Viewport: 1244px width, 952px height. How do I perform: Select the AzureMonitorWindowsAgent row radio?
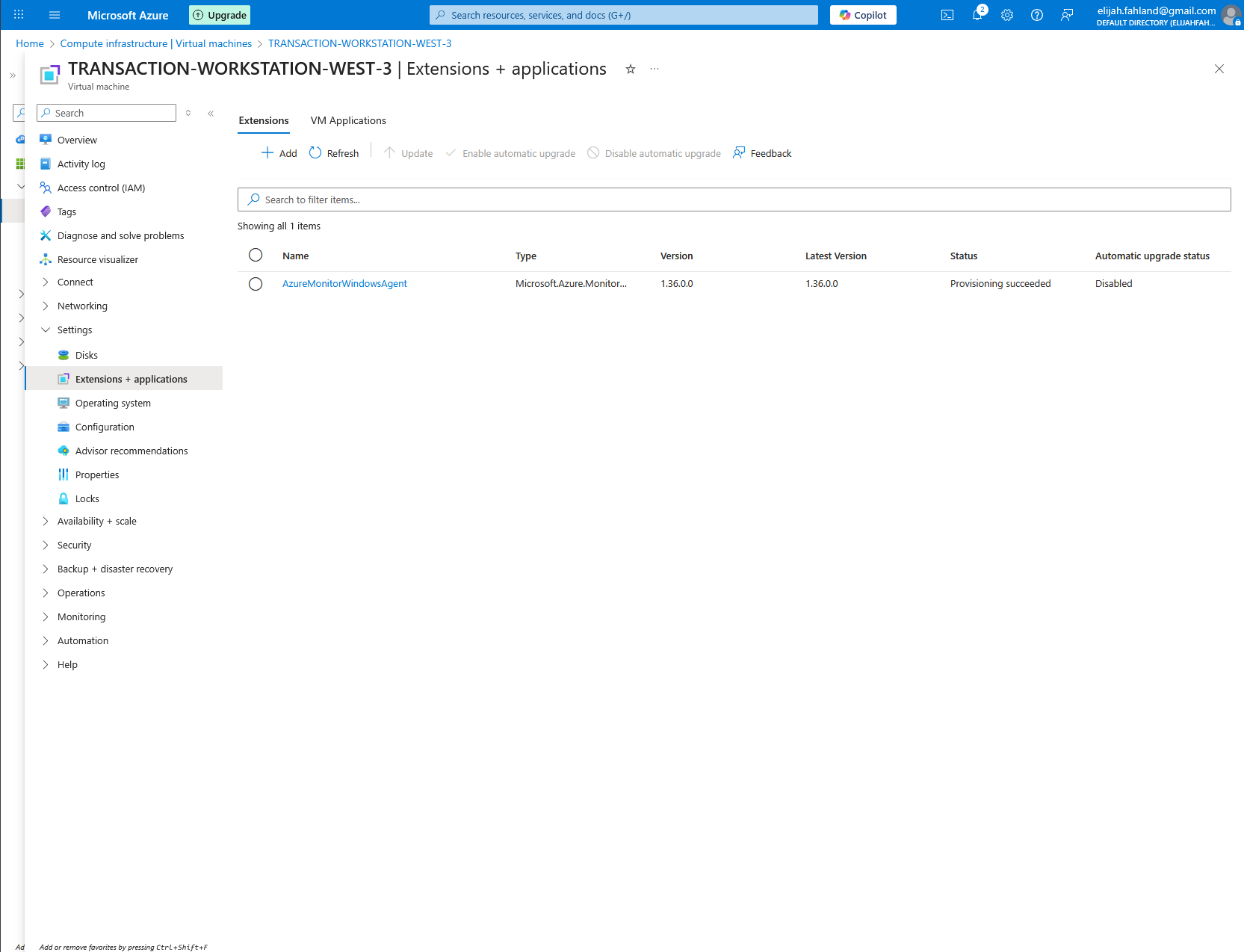(256, 284)
